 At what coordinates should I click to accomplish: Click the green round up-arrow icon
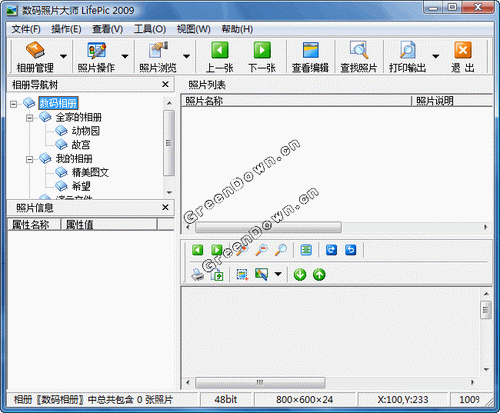319,275
